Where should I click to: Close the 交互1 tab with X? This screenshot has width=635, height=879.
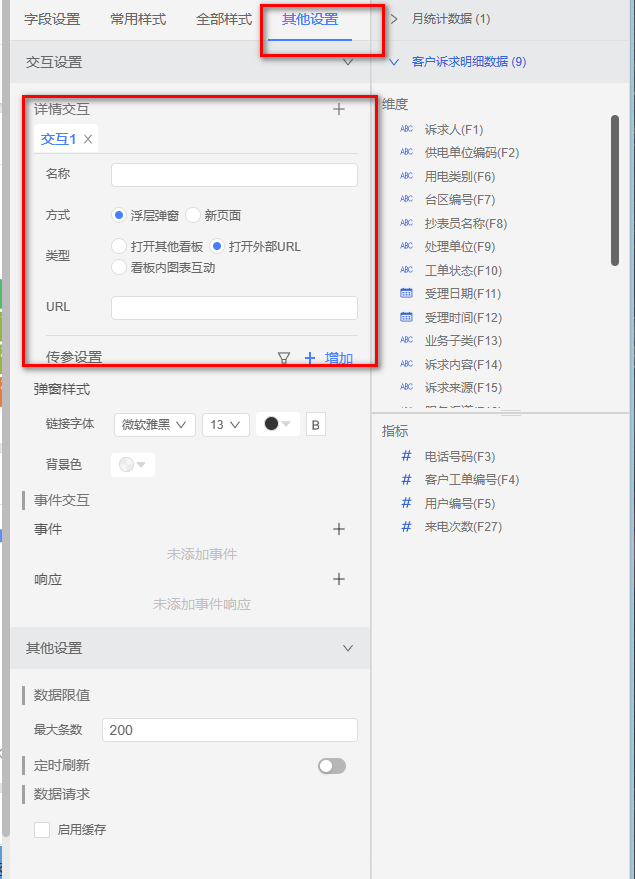[88, 139]
